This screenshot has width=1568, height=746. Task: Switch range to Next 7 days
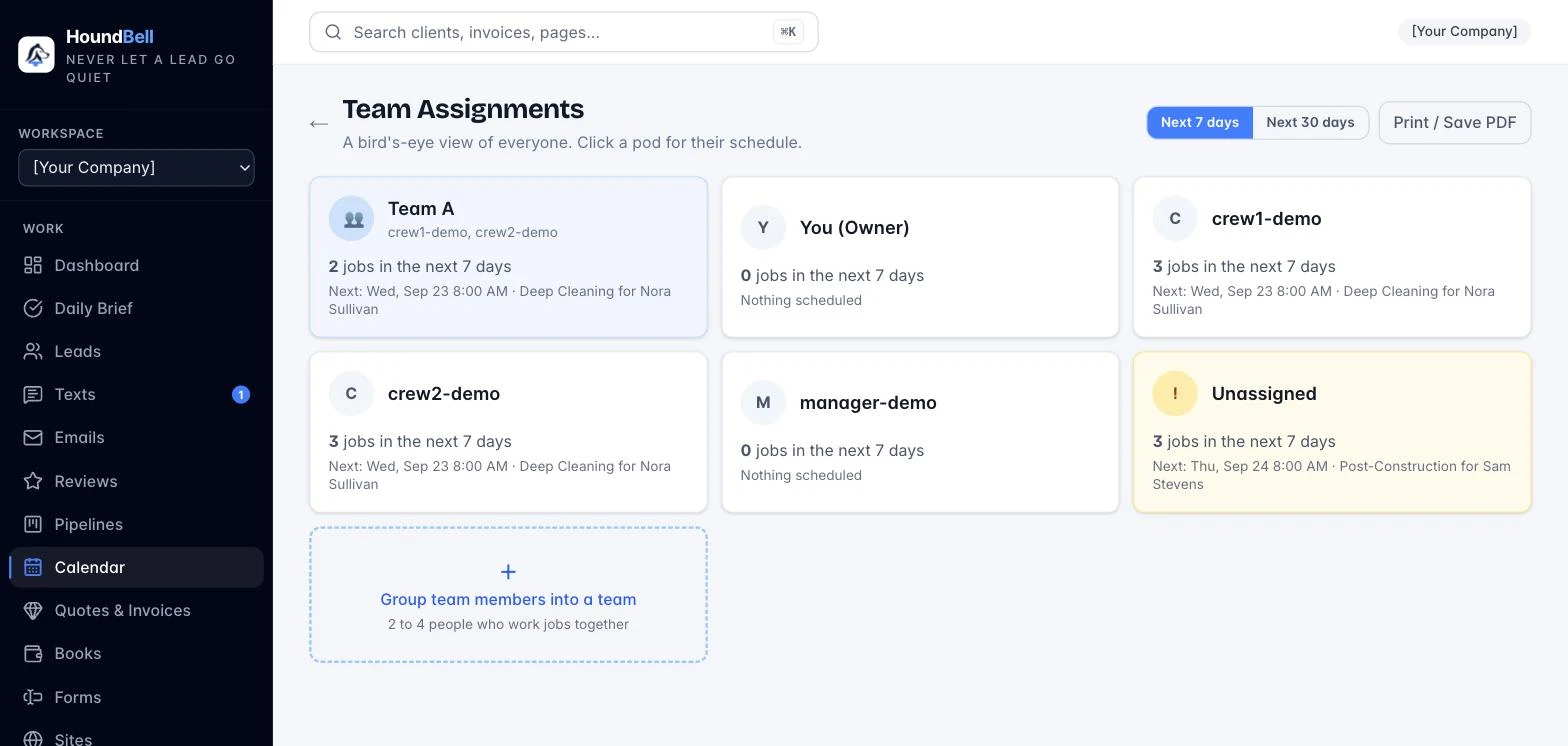(1200, 122)
